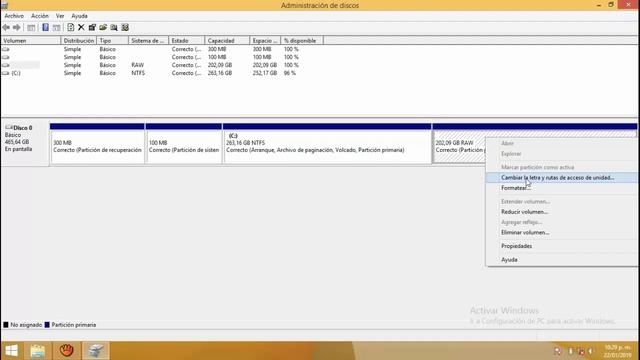Click the RAW file system cell in list
This screenshot has height=360, width=640.
pos(138,65)
